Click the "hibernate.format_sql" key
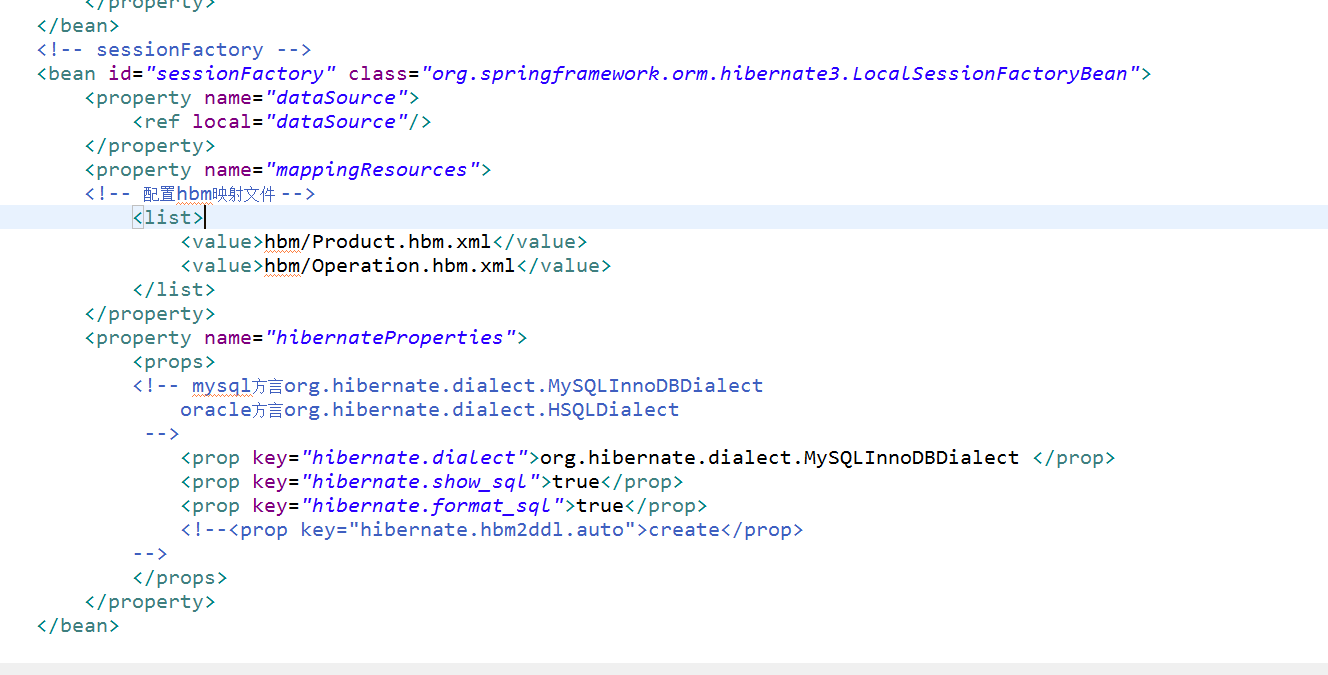The image size is (1328, 675). 438,505
